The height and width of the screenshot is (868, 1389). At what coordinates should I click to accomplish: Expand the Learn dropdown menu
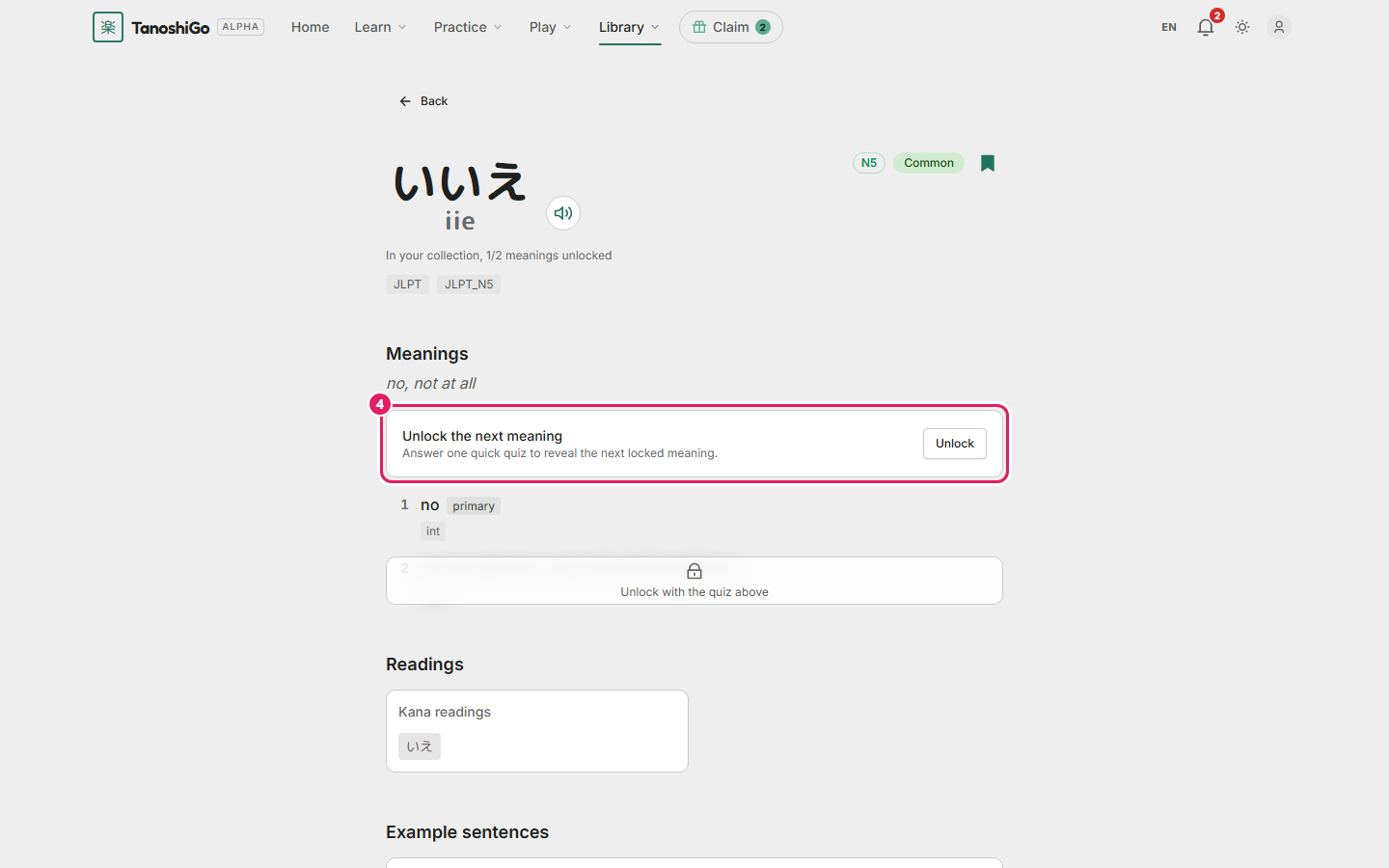[x=380, y=27]
